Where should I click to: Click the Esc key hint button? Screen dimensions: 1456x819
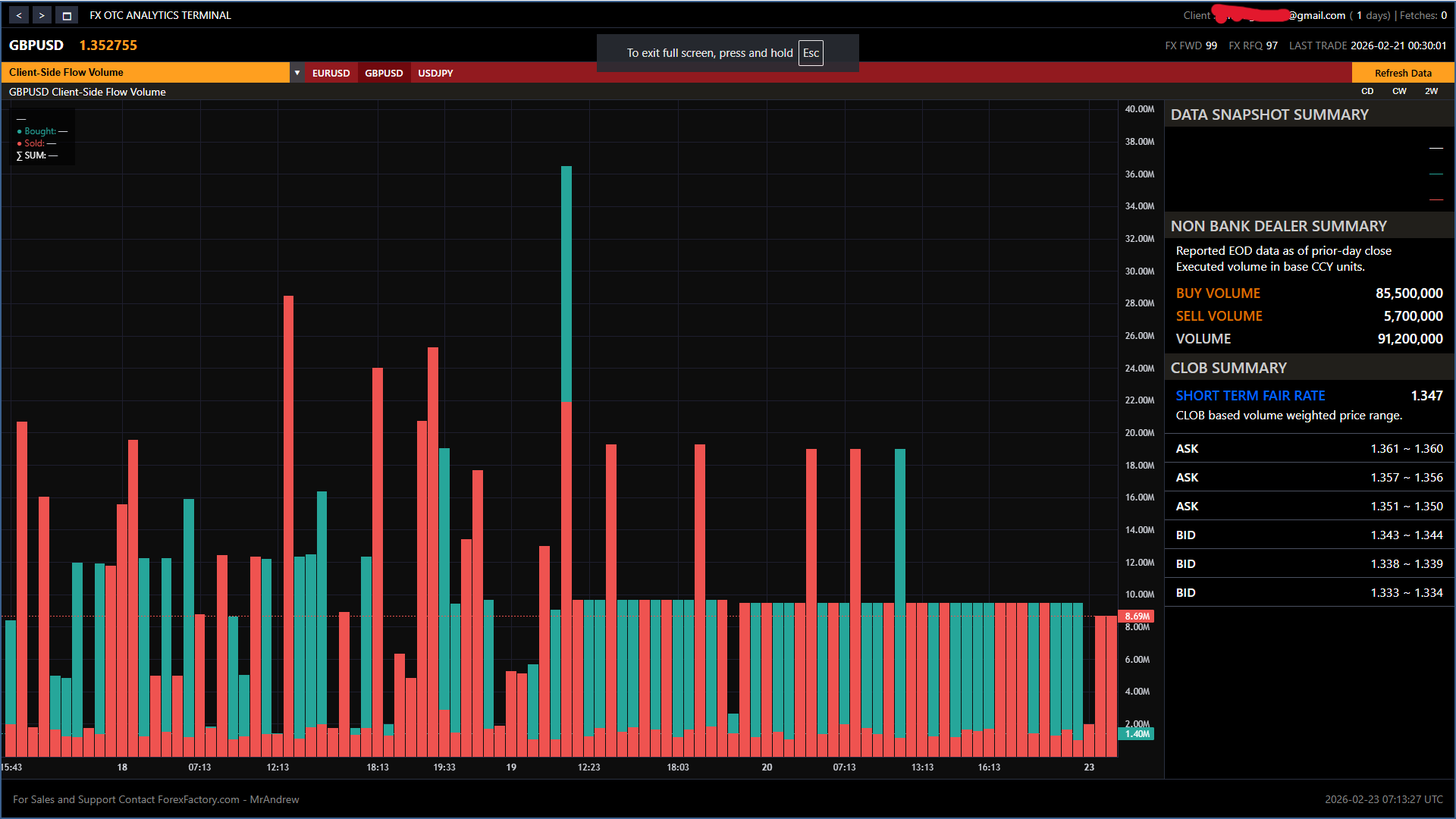tap(811, 53)
